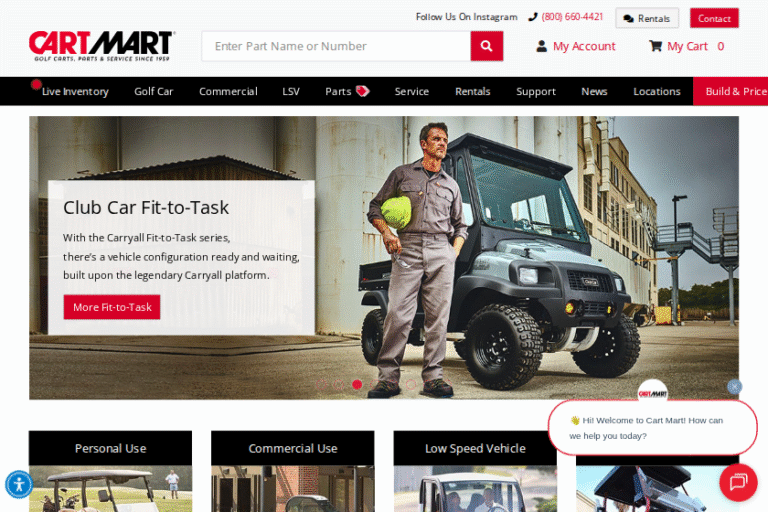Click the Rentals button in top bar
Viewport: 768px width, 512px height.
pos(647,18)
